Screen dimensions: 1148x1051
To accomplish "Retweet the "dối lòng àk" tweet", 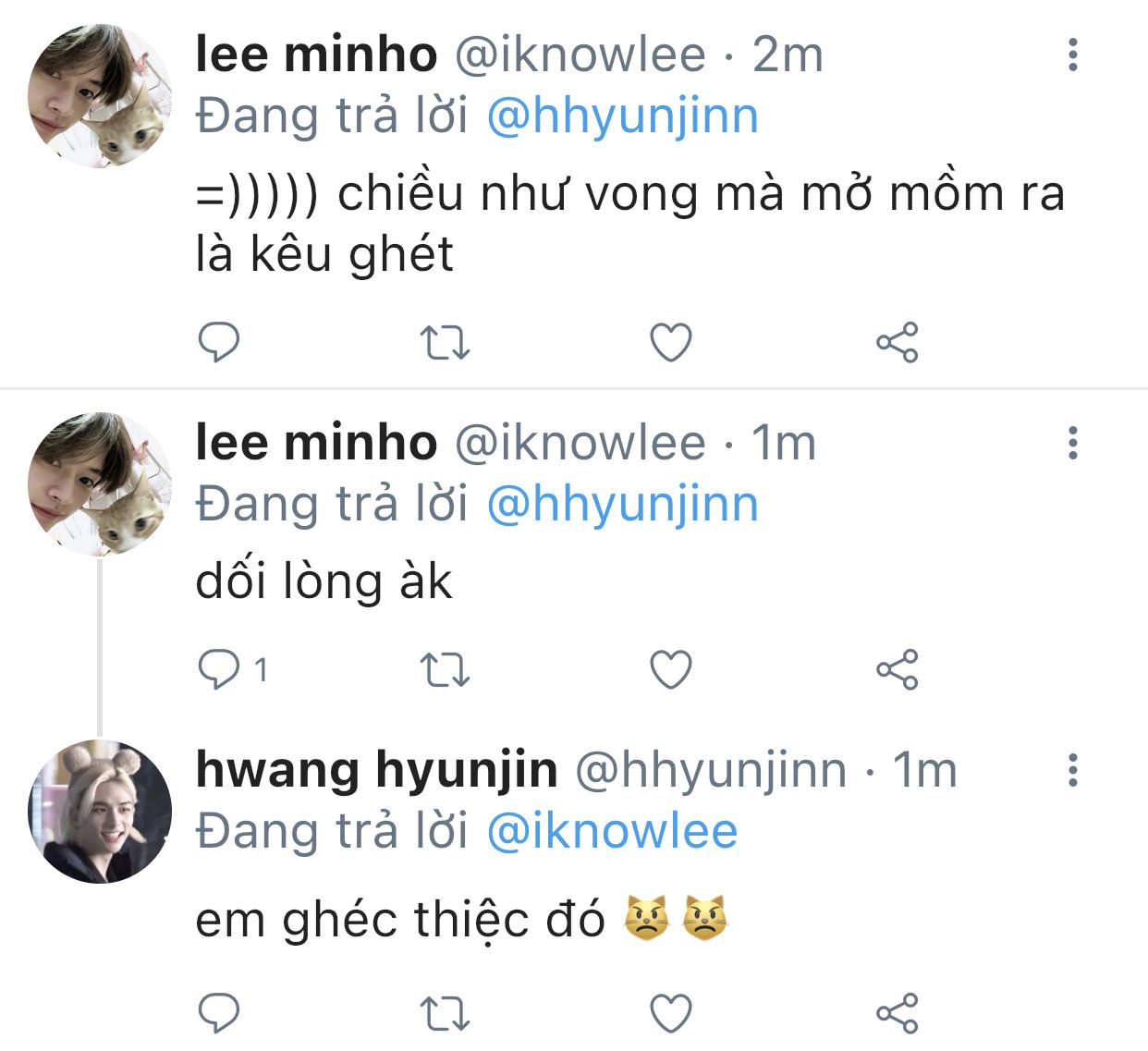I will 445,670.
